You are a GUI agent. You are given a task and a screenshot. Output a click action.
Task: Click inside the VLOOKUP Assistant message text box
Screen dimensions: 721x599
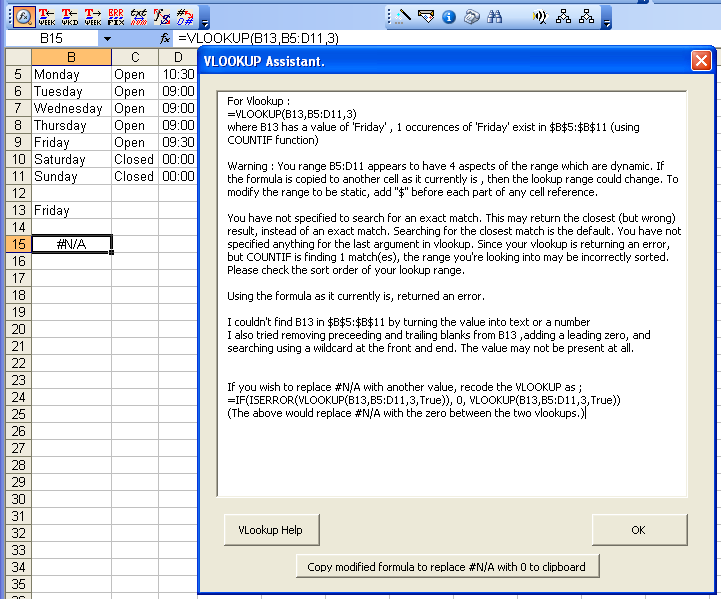452,294
